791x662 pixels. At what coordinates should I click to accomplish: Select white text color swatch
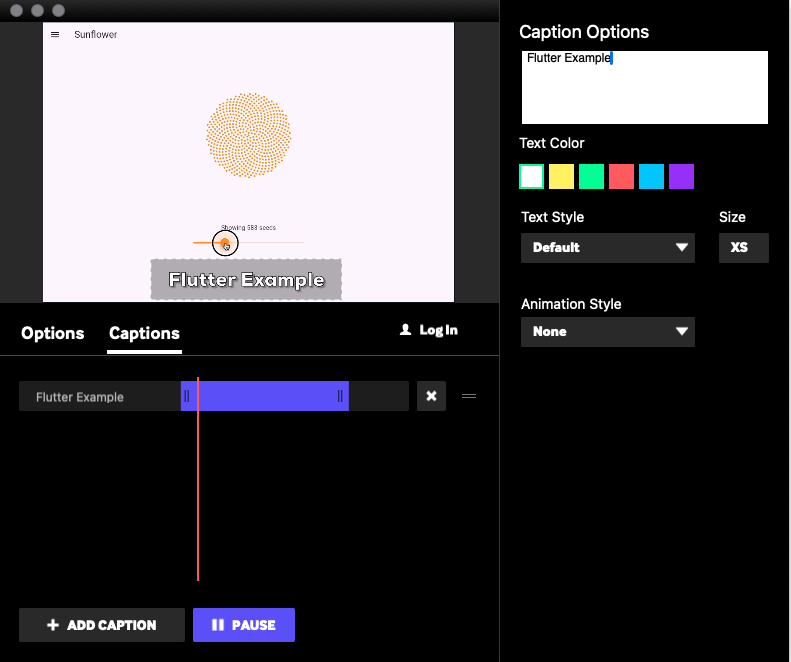click(531, 177)
